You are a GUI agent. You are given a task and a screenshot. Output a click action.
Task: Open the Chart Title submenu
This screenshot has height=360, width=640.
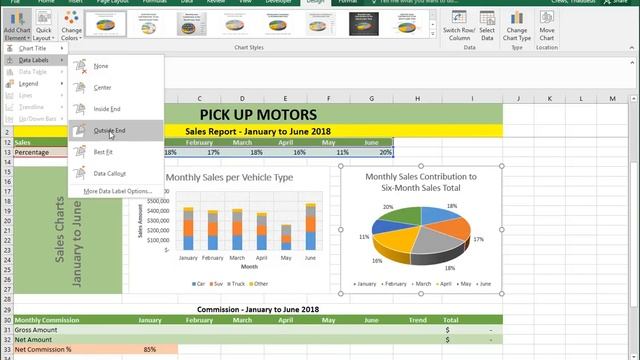tap(35, 48)
